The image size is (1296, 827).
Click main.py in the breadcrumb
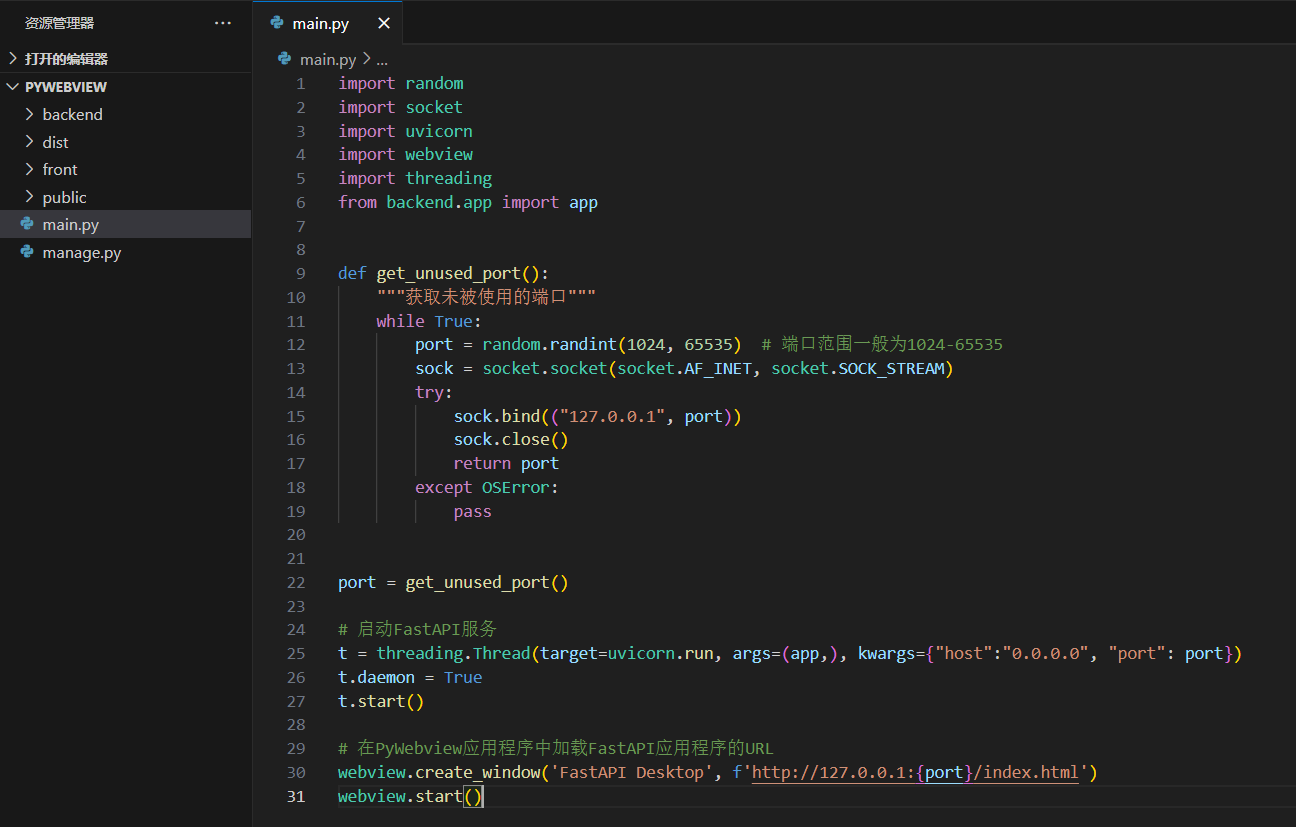pos(328,59)
